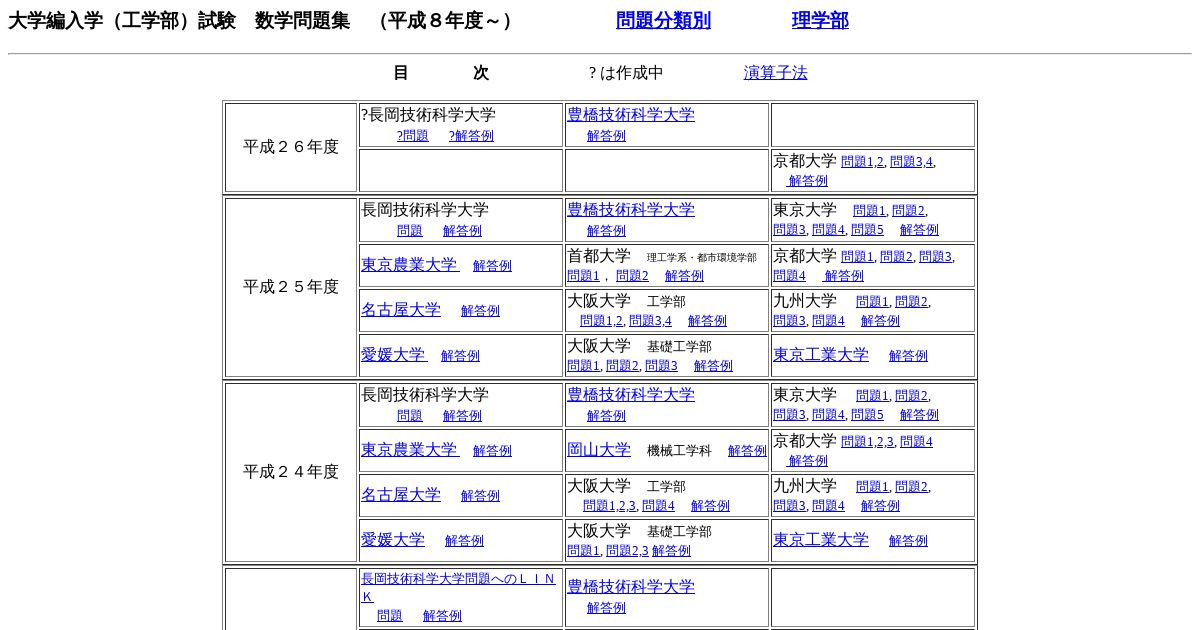Screen dimensions: 1200x630
Task: Click the 平成２４年度 row label
Action: [x=291, y=472]
